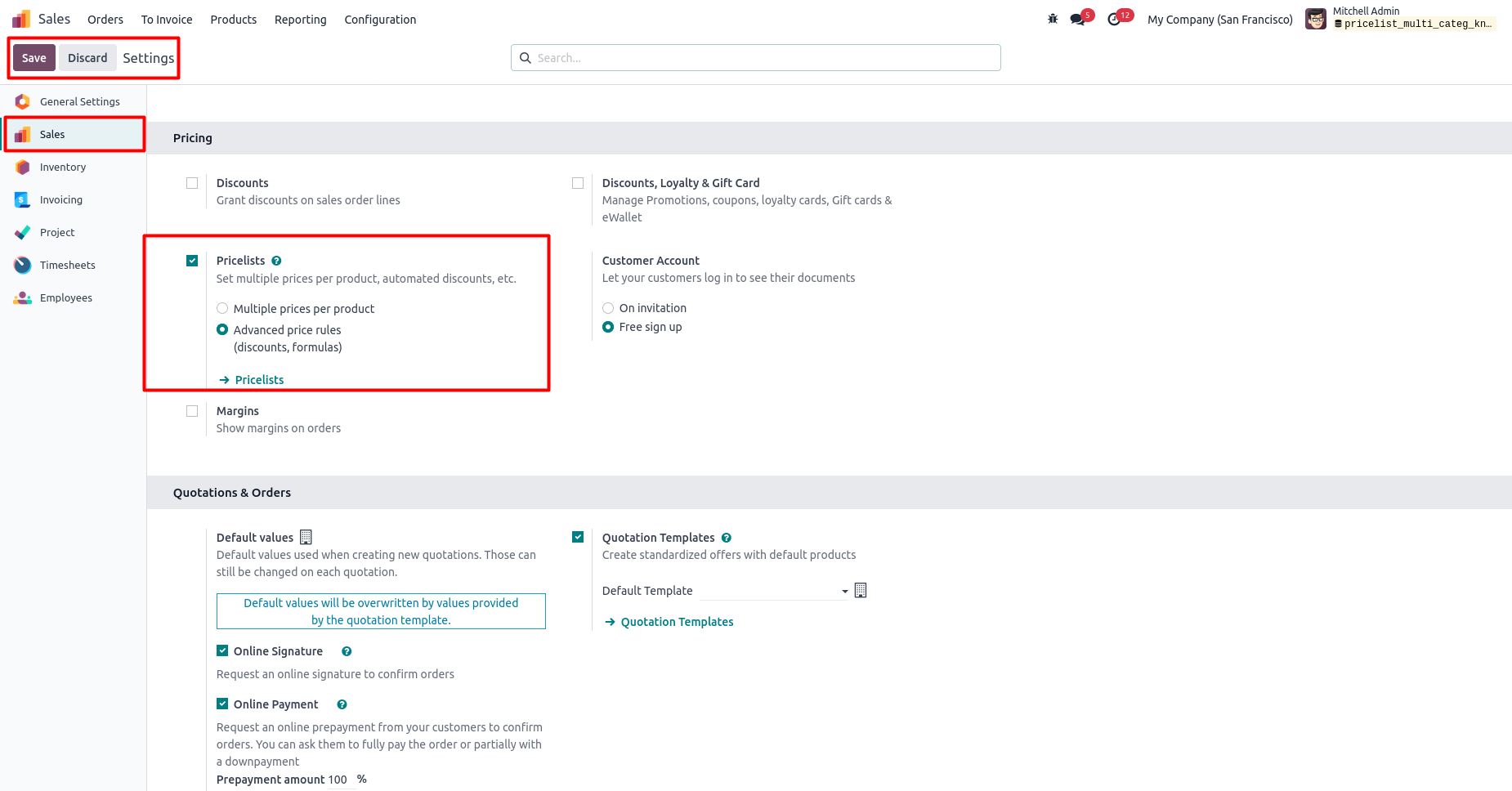Click the Online Payment help icon
The width and height of the screenshot is (1512, 791).
point(342,704)
